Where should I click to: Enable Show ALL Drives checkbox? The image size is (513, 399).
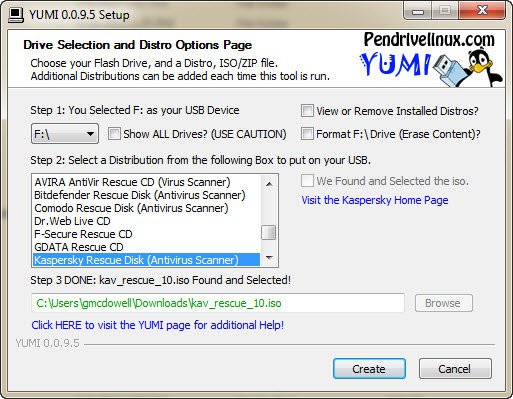pyautogui.click(x=114, y=134)
